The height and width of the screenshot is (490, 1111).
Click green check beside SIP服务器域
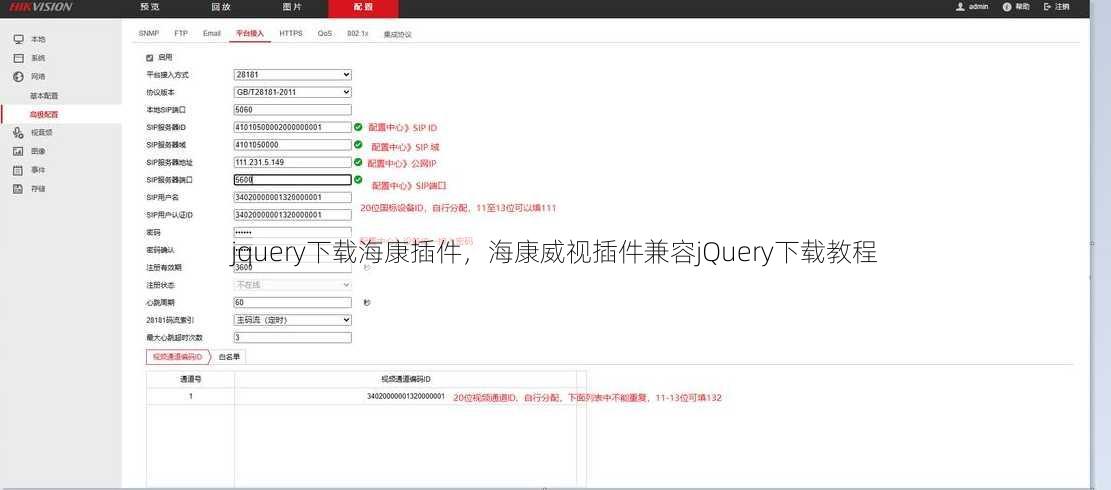click(x=358, y=144)
